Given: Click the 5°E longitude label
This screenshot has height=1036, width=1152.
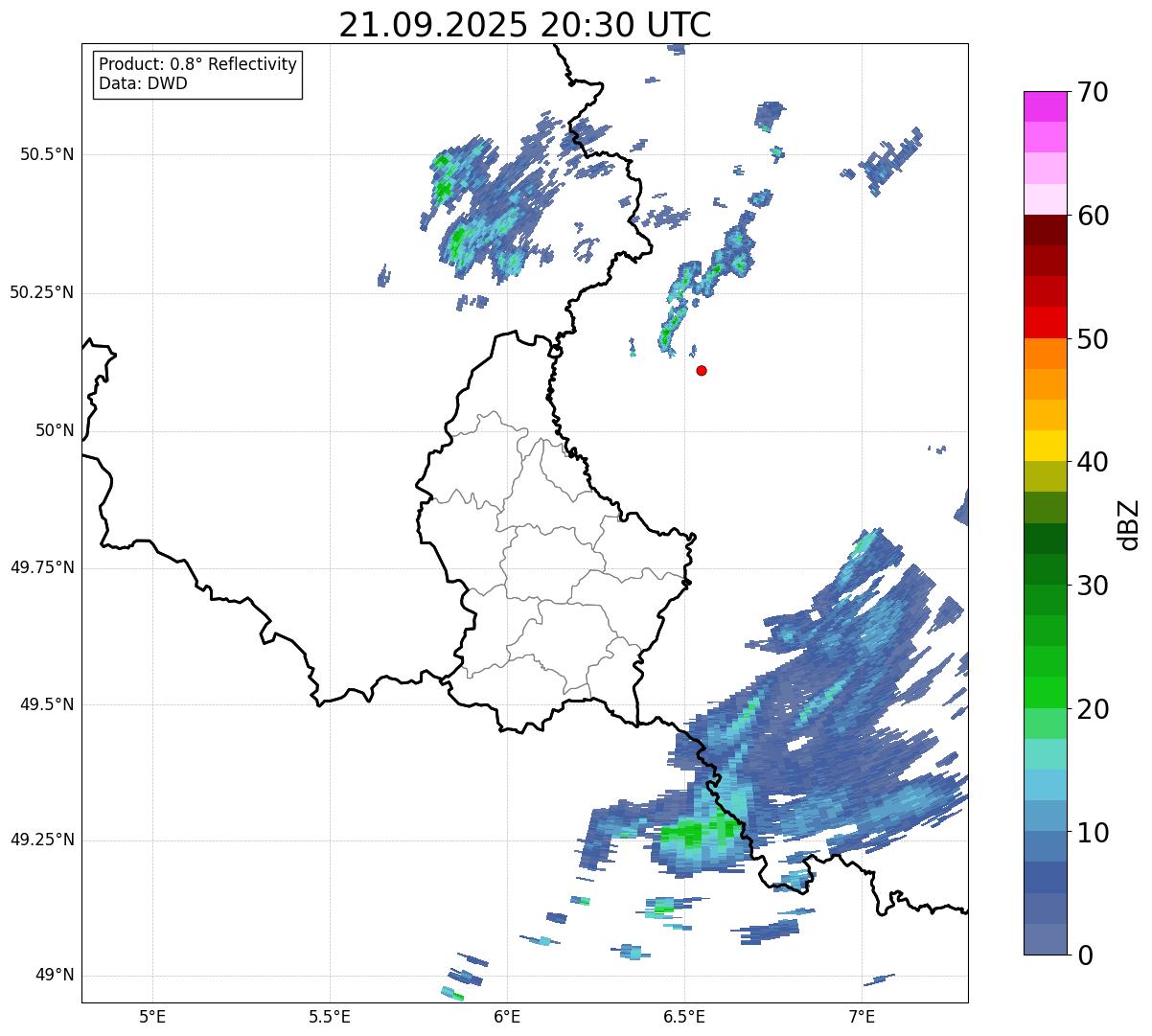Looking at the screenshot, I should pyautogui.click(x=152, y=1016).
